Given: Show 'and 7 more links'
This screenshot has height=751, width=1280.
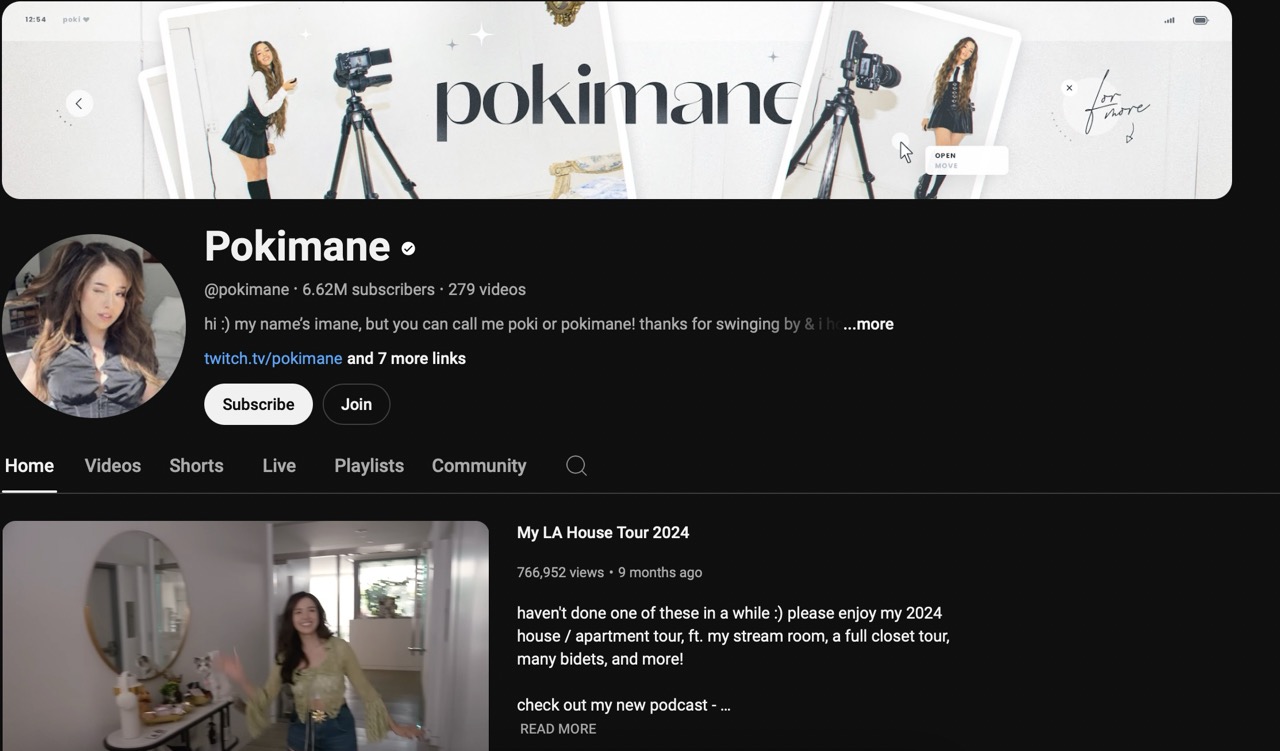Looking at the screenshot, I should click(406, 358).
